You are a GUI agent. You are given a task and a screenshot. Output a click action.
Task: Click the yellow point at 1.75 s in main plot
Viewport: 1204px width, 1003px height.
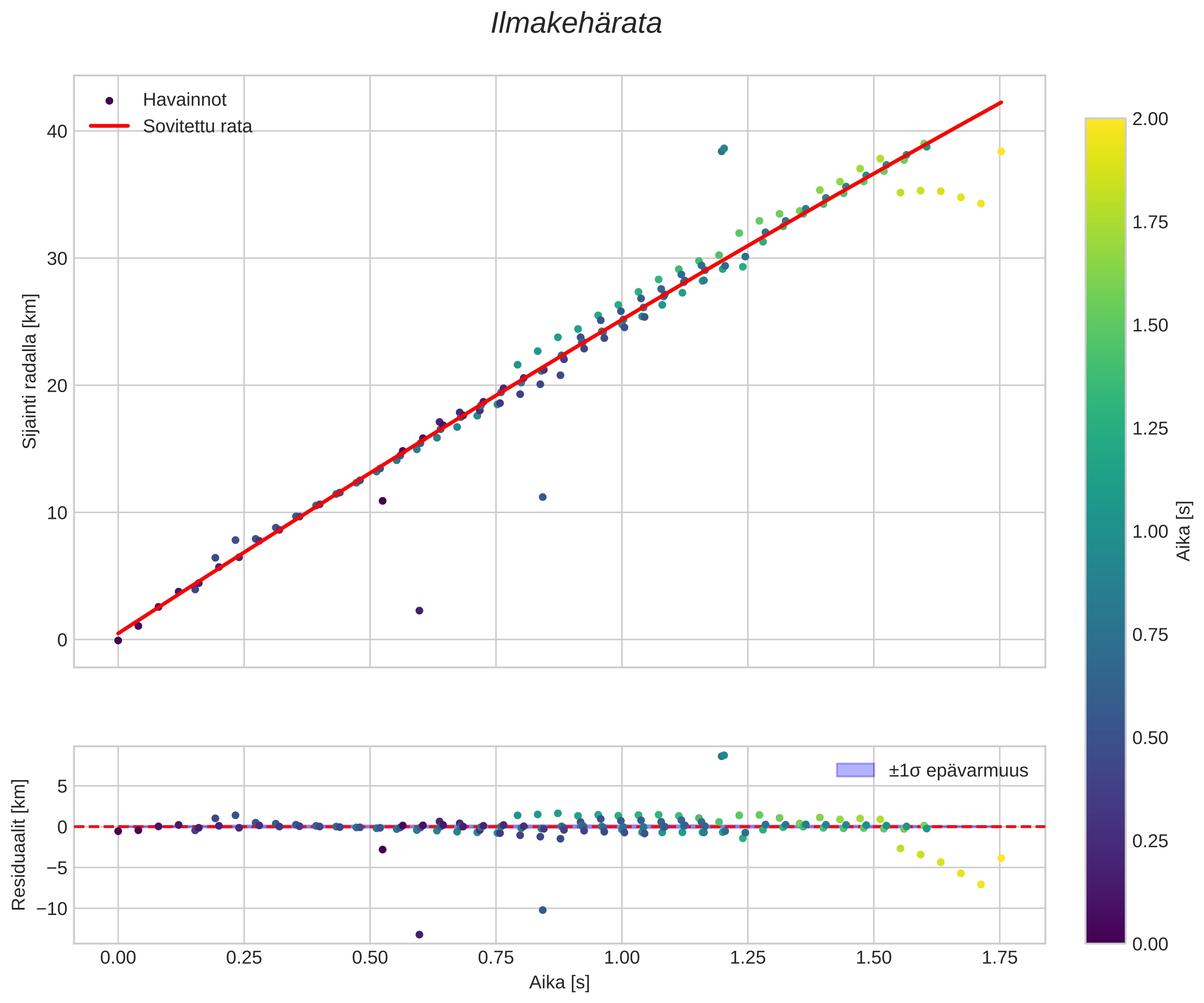[1001, 151]
